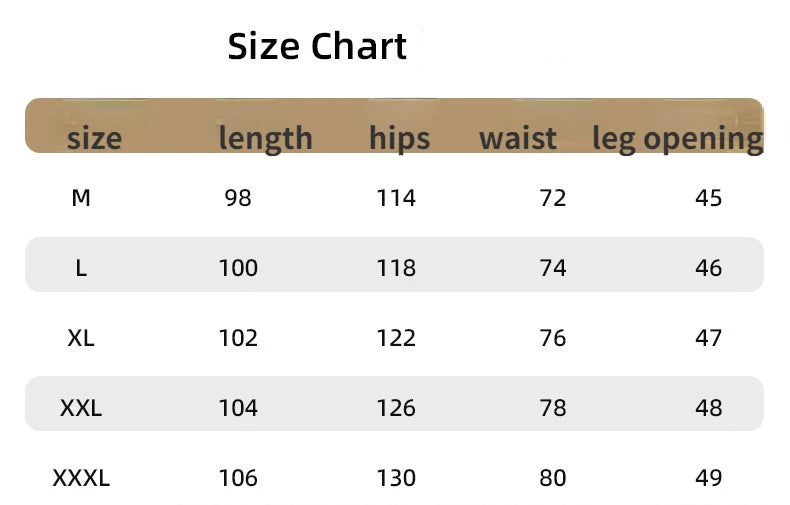Image resolution: width=790 pixels, height=505 pixels.
Task: Click the 'waist' column header
Action: tap(518, 139)
